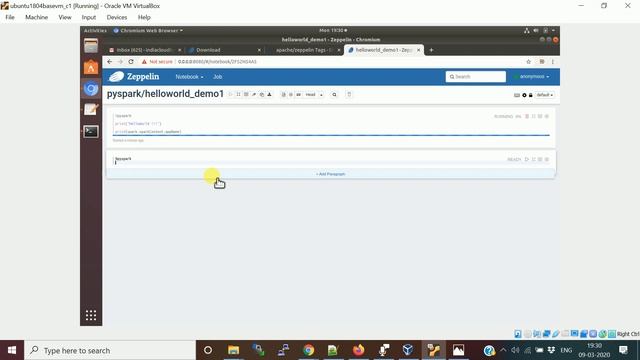Open Ubuntu Software from the dock

(91, 67)
